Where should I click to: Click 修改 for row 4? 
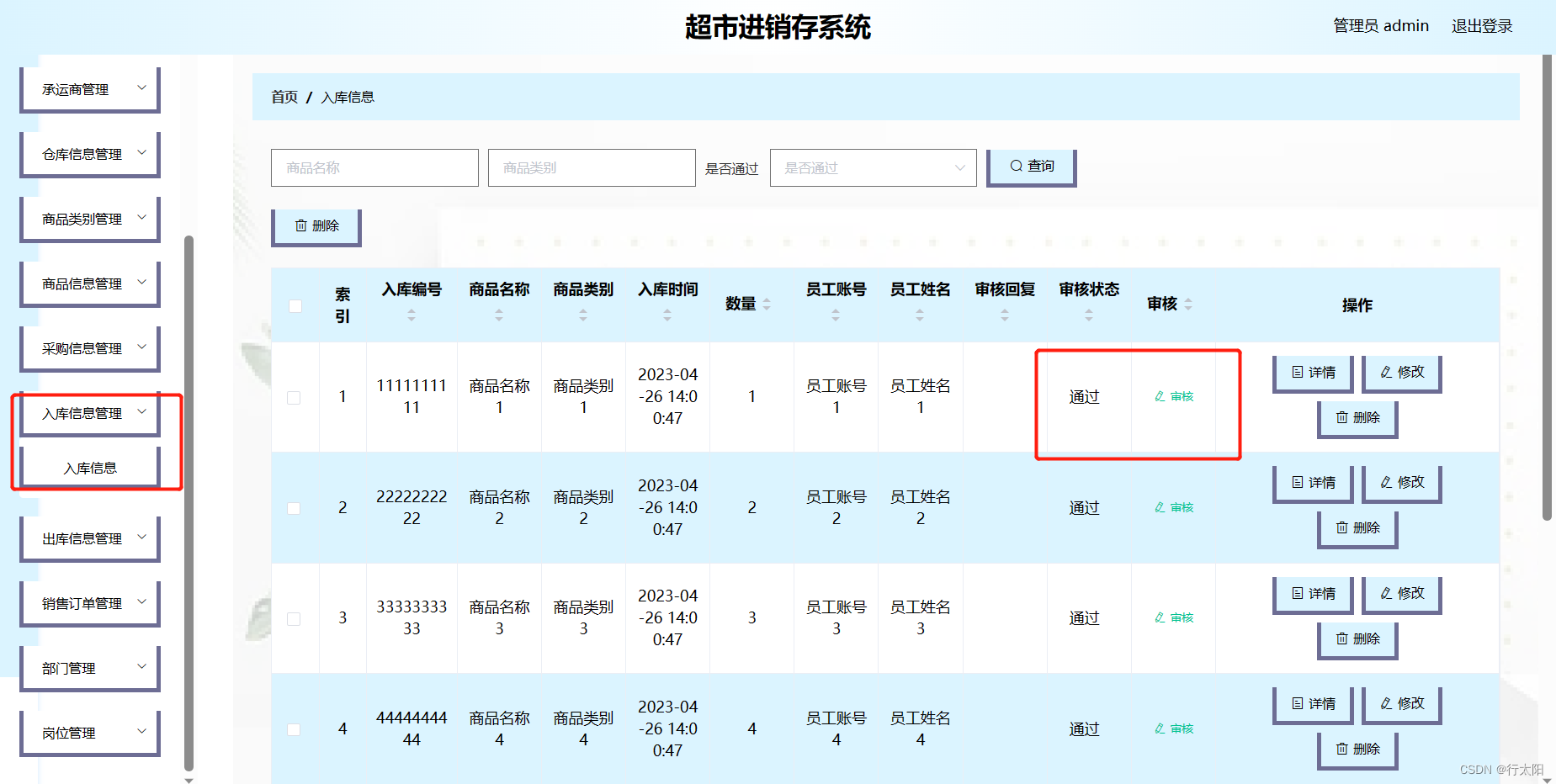click(x=1402, y=705)
